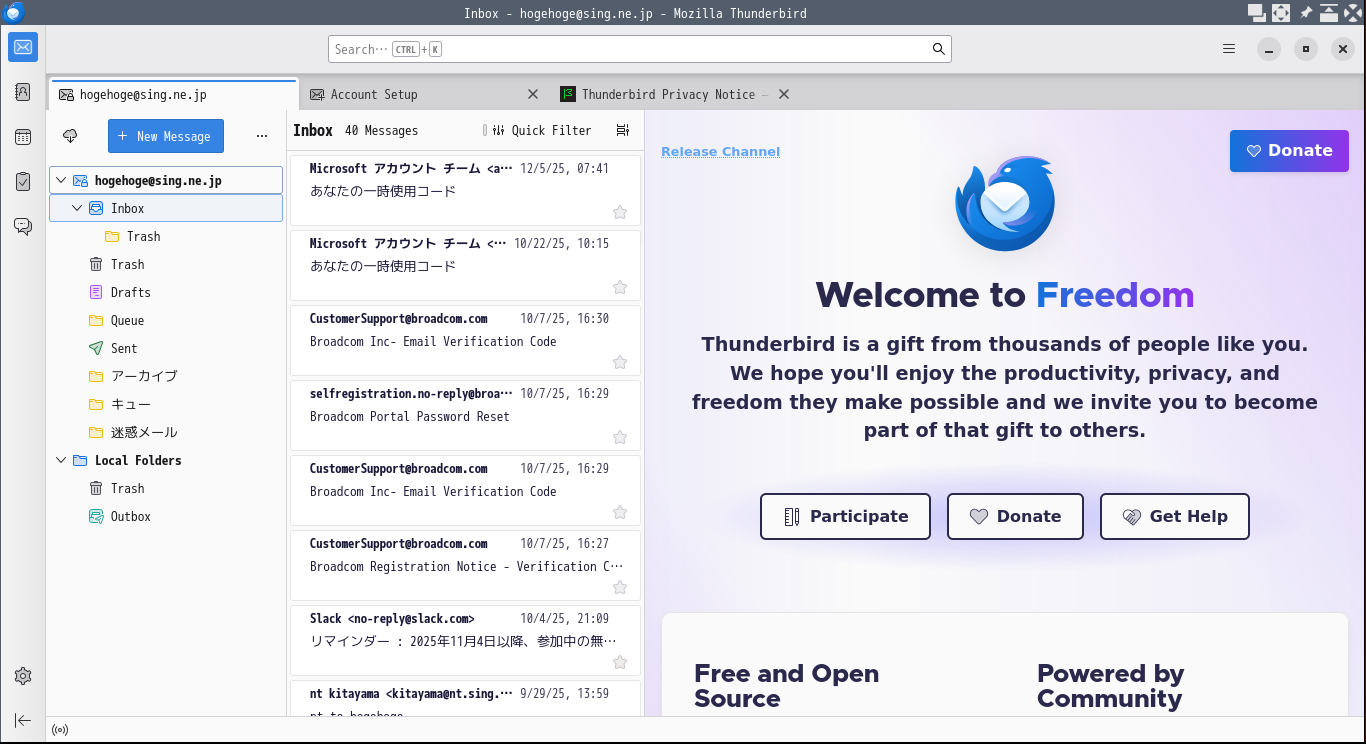This screenshot has height=744, width=1366.
Task: Star the Microsoft message dated 12/5/25
Action: point(620,212)
